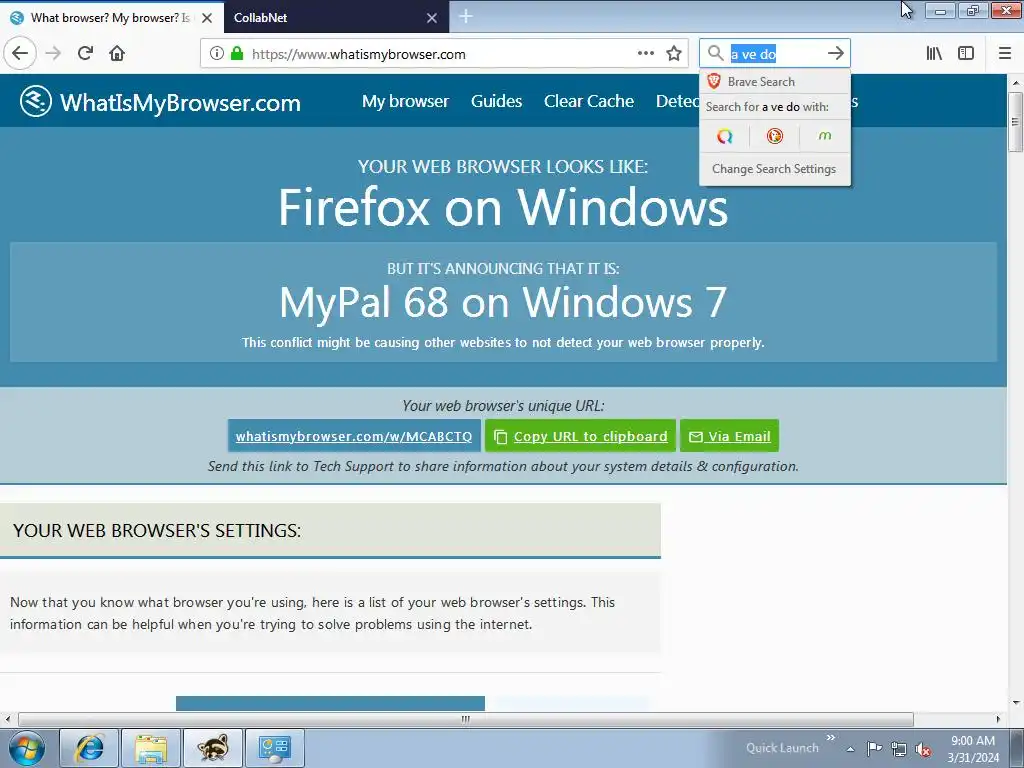The height and width of the screenshot is (768, 1024).
Task: Bookmark this page with the star
Action: 674,53
